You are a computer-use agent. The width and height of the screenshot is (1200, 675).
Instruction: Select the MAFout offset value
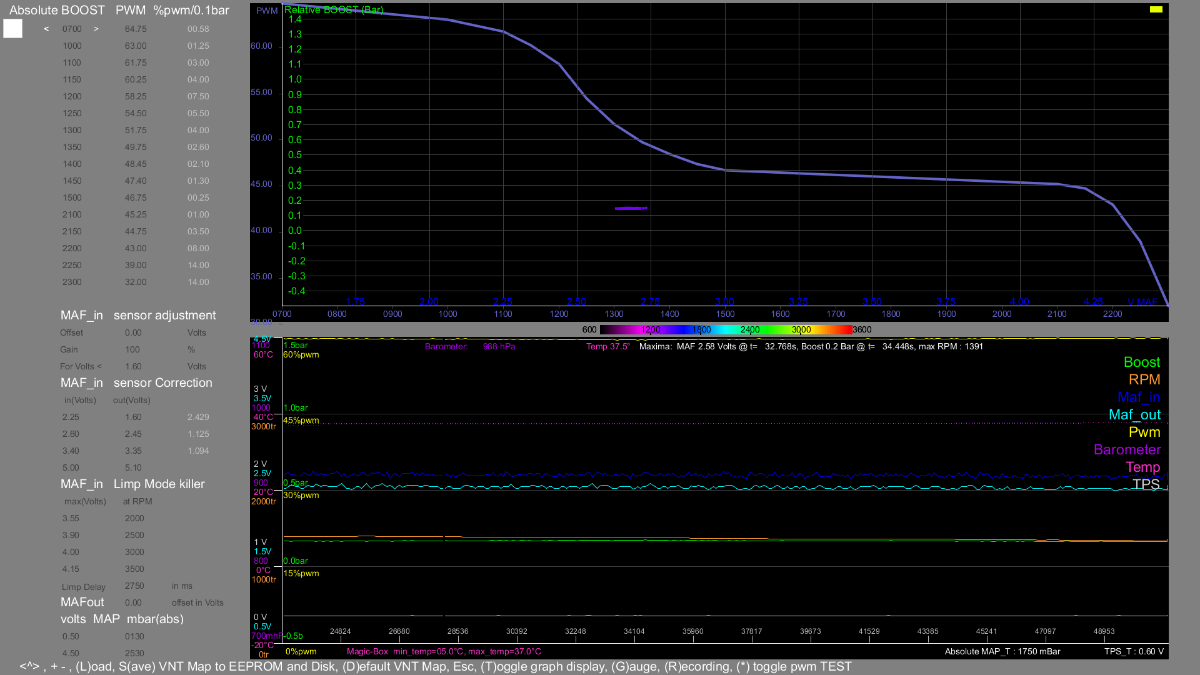pos(133,602)
